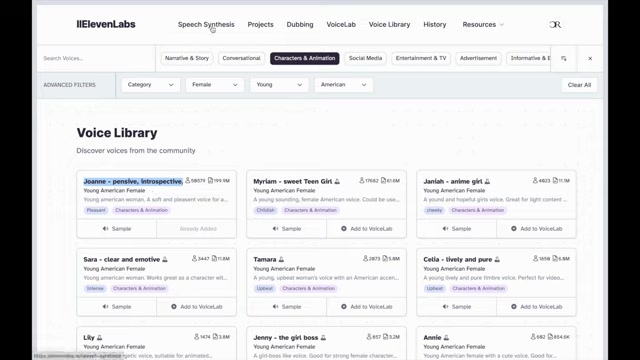Add Sara - clear and emotive to VoiceLab
This screenshot has width=640, height=360.
(x=197, y=307)
